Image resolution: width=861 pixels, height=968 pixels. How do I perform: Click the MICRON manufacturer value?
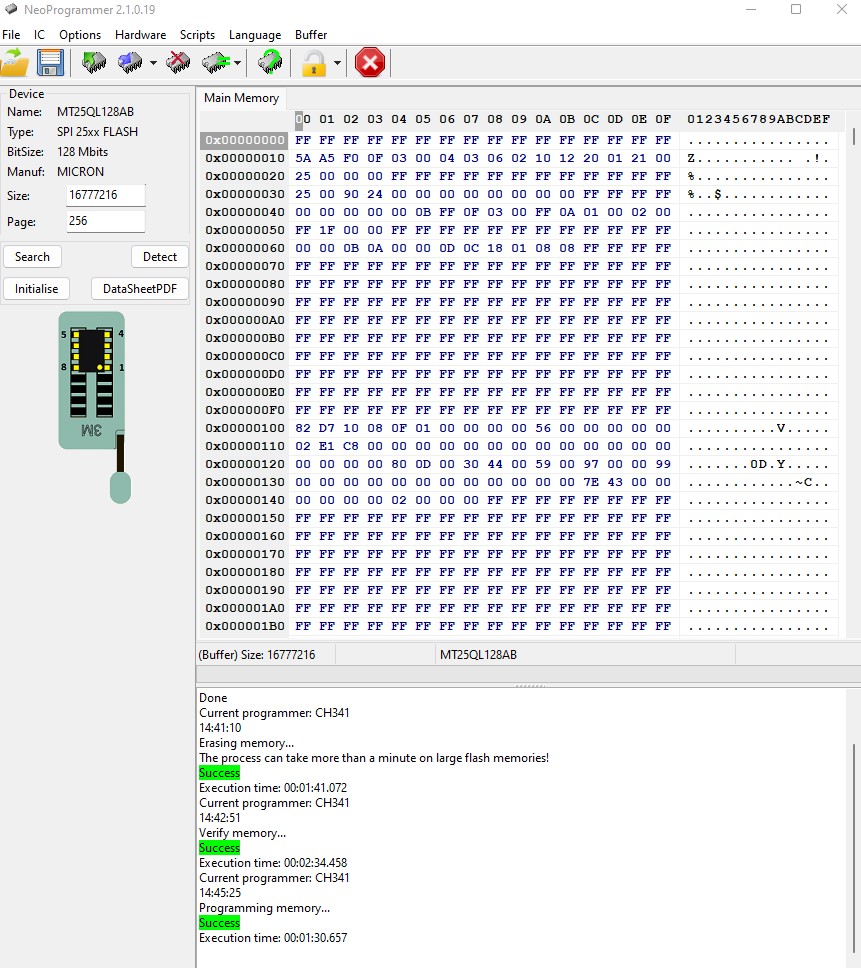coord(80,172)
